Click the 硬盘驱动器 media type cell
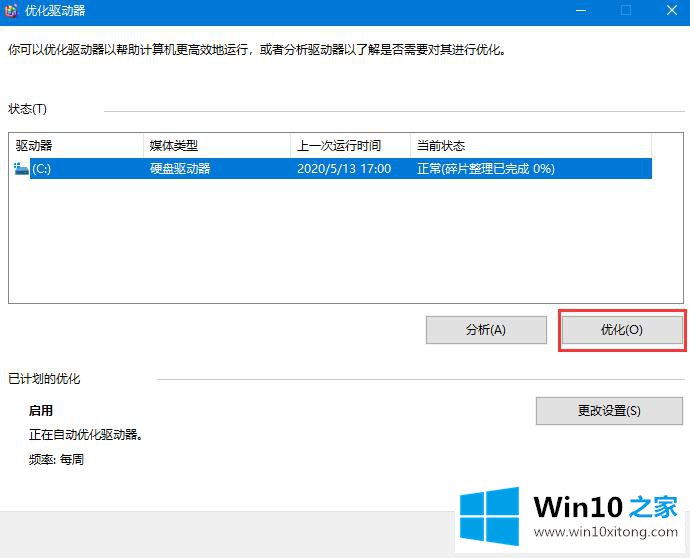This screenshot has height=558, width=690. [x=180, y=169]
